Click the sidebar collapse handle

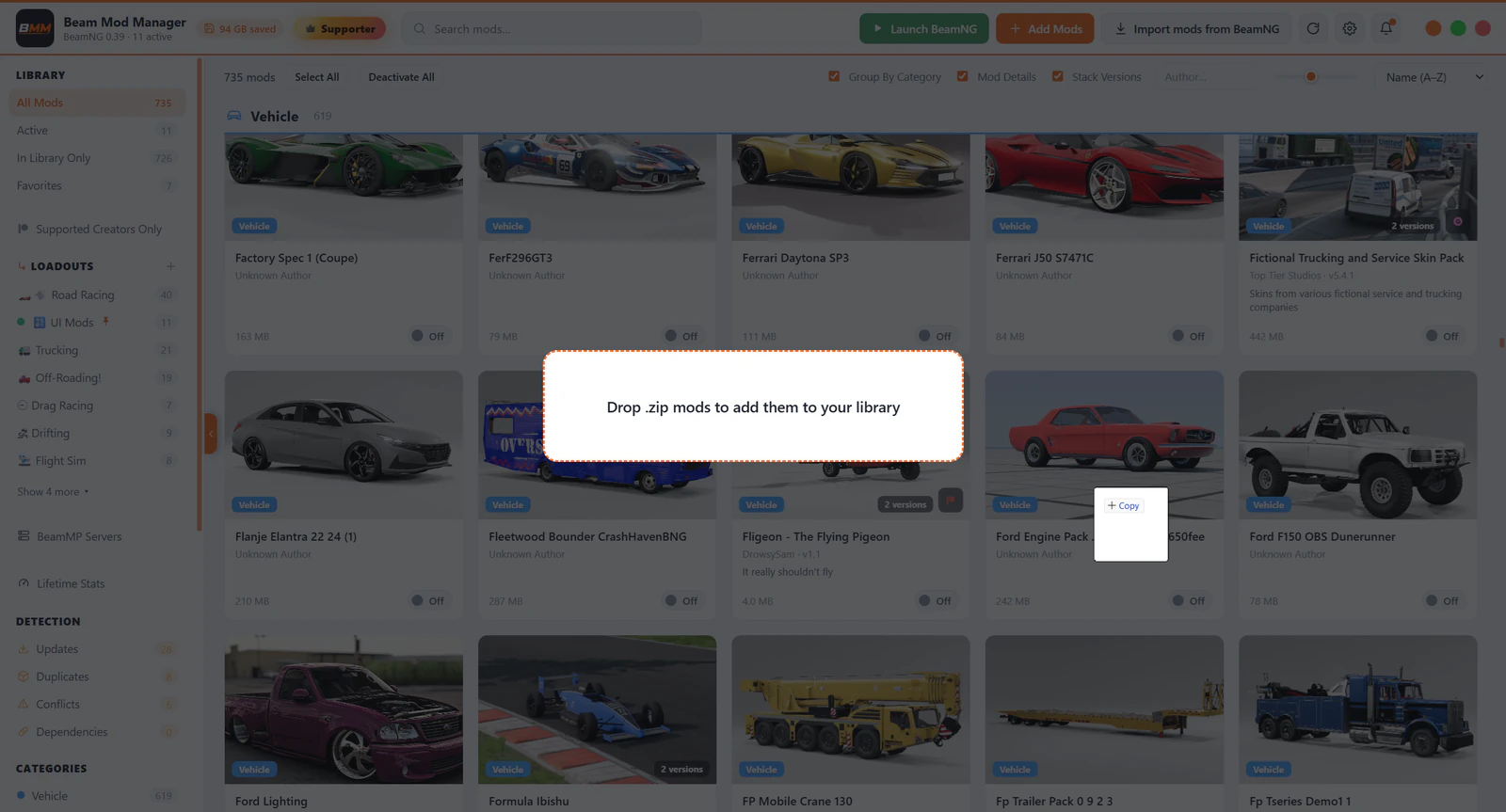point(211,434)
